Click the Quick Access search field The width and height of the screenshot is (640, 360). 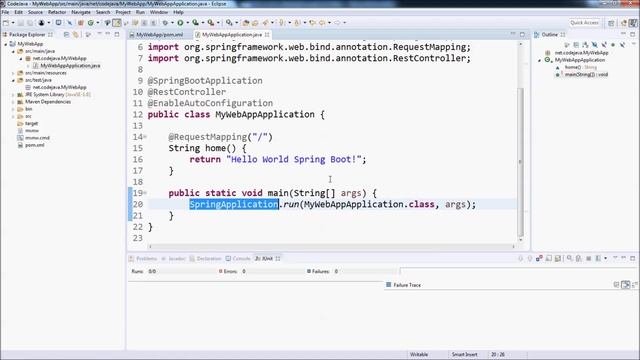click(x=584, y=23)
